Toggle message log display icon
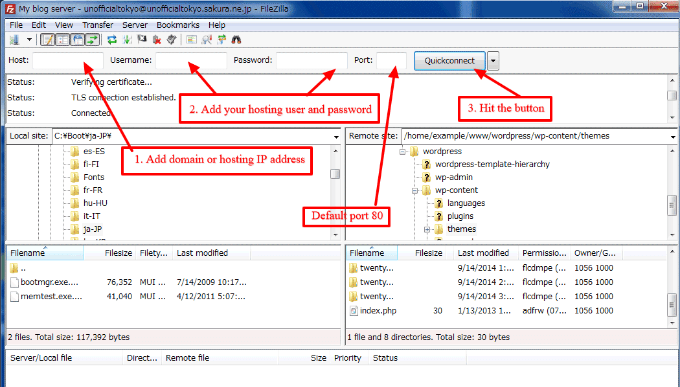The image size is (680, 387). (x=47, y=40)
